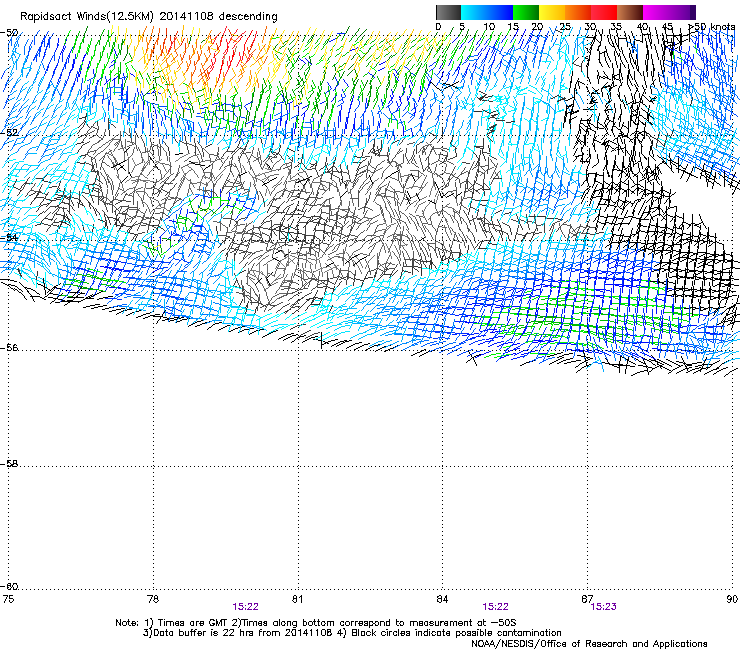Click the '81' longitude axis label
Image resolution: width=740 pixels, height=650 pixels.
297,599
